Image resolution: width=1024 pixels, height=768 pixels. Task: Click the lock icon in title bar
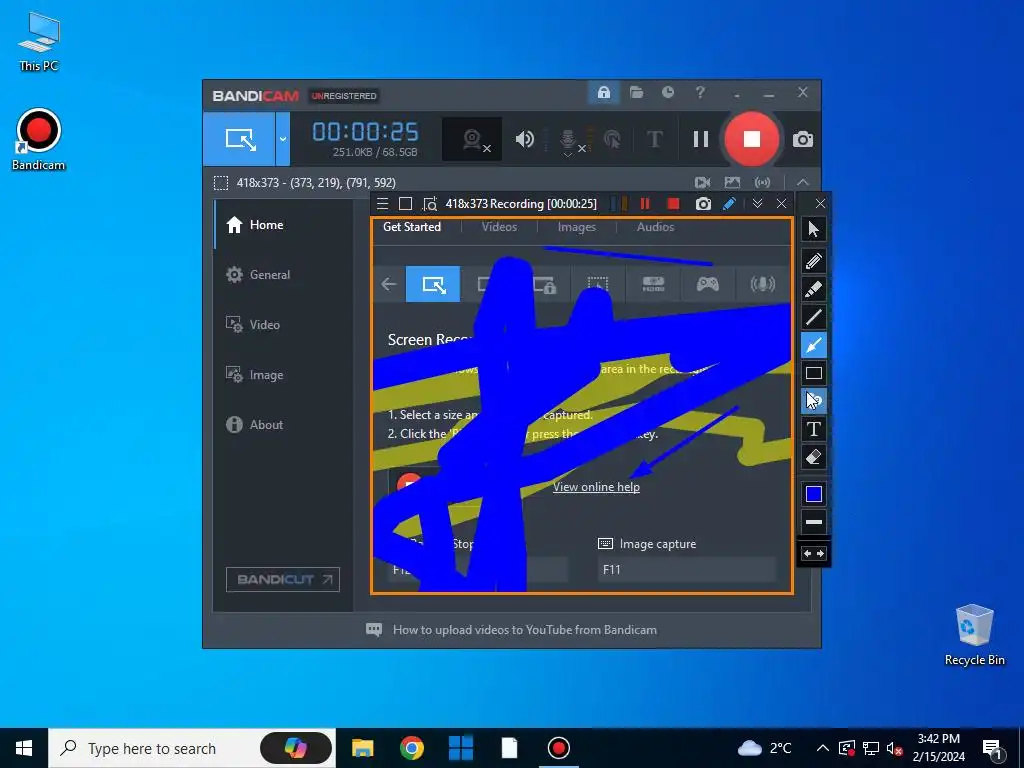click(x=603, y=93)
